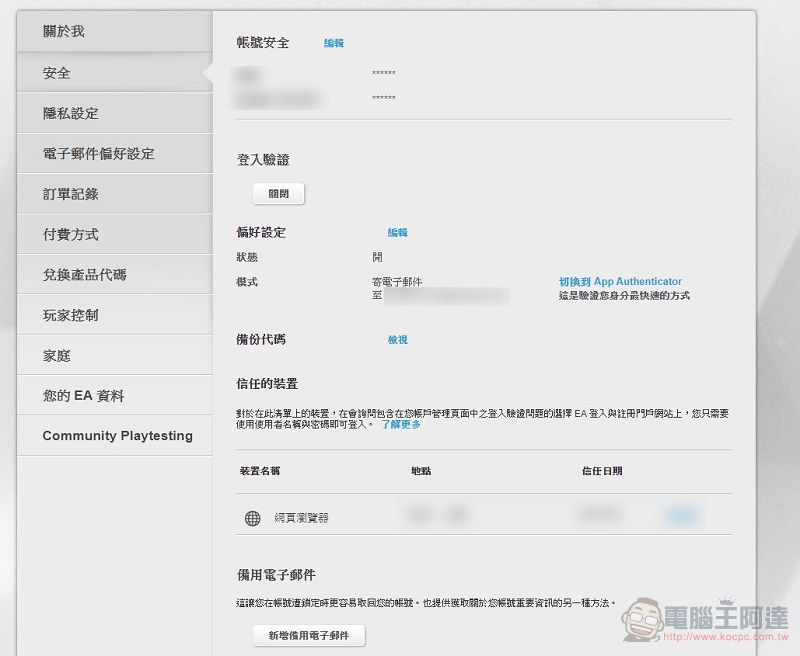Screen dimensions: 800x656
Task: Click 編輯 link beside 偏好設定
Action: pos(397,233)
